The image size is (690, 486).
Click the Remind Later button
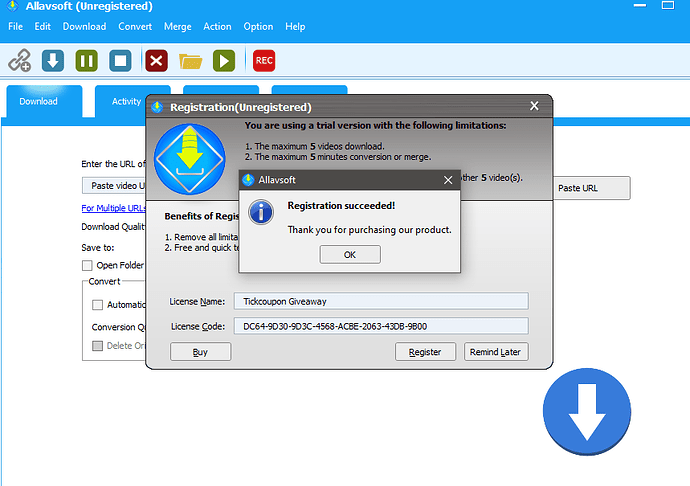497,352
